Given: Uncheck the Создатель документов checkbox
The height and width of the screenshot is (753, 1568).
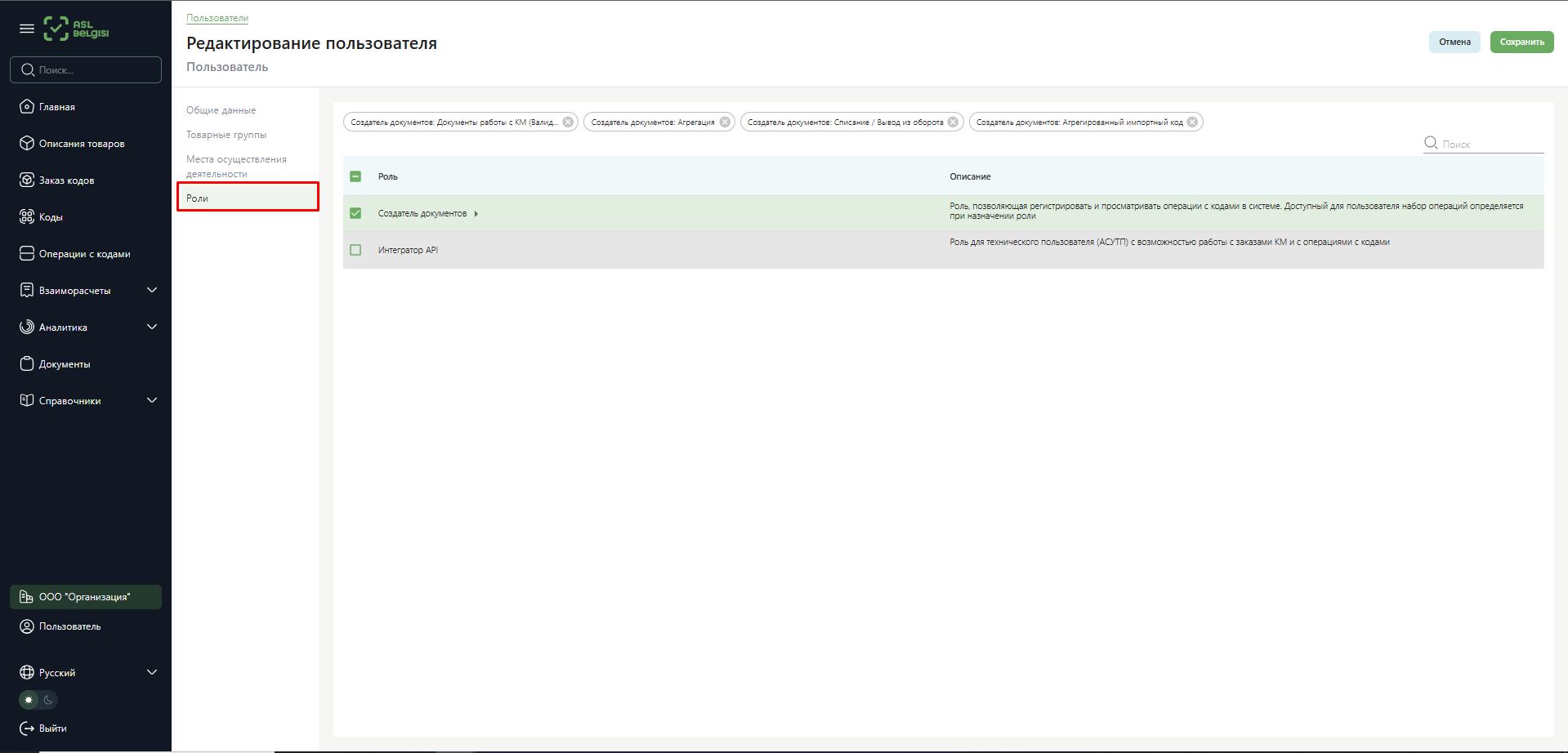Looking at the screenshot, I should click(355, 213).
